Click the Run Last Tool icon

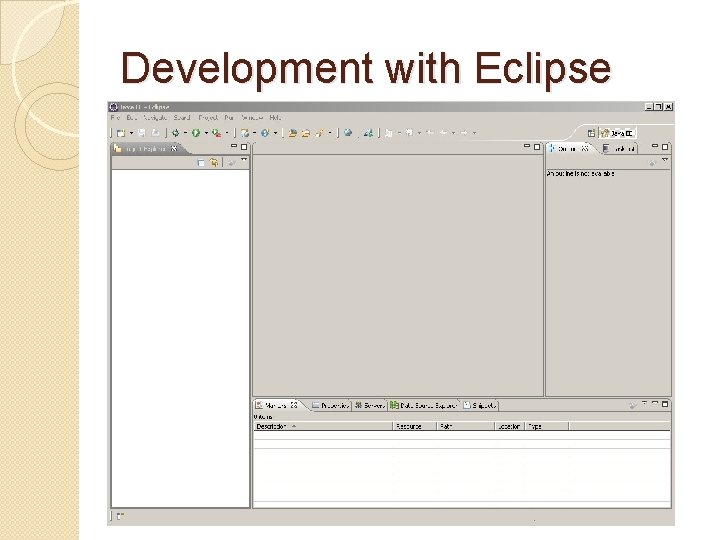click(x=217, y=133)
